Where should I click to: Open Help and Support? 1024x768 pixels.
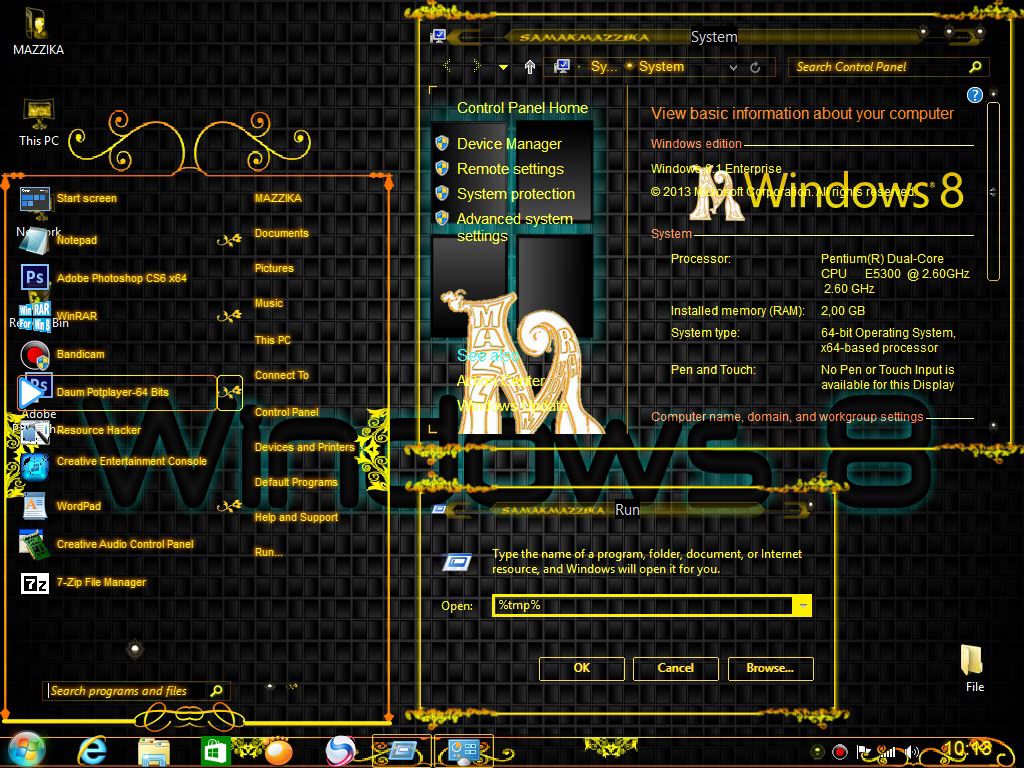[296, 517]
